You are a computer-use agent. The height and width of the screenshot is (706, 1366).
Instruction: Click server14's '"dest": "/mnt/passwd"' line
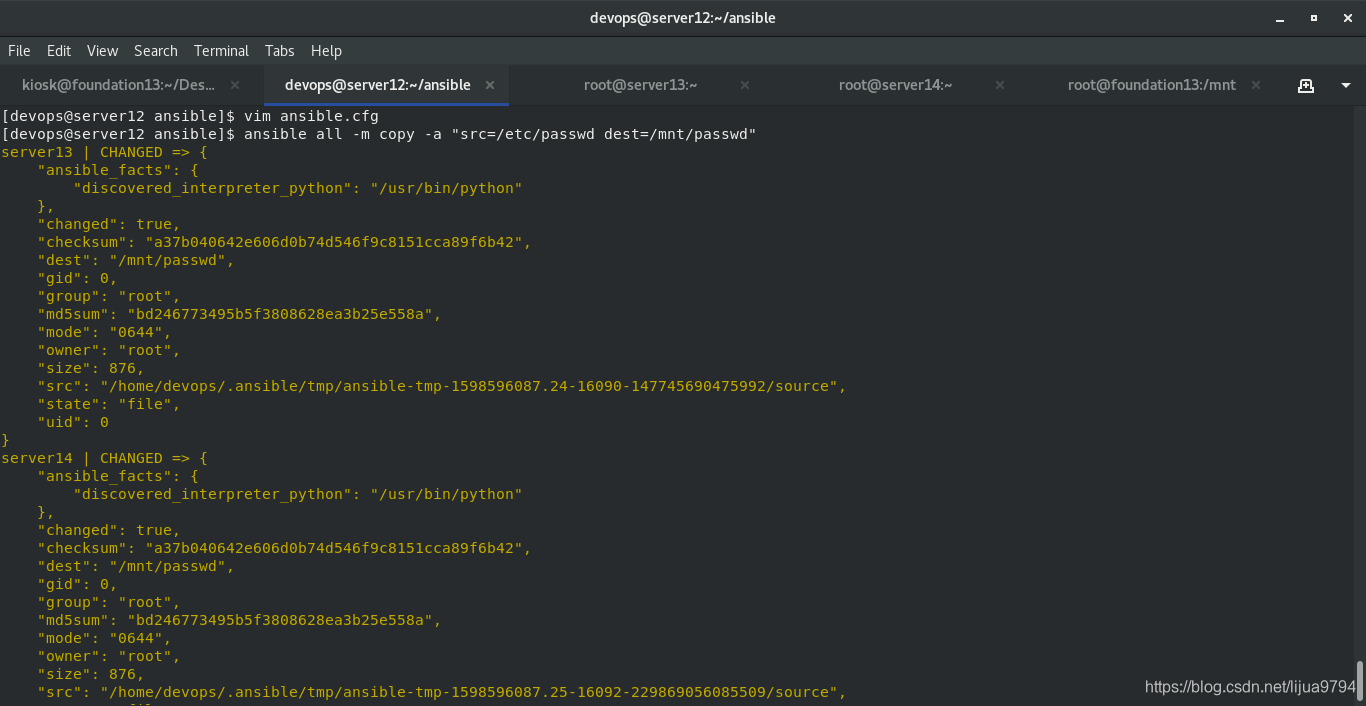click(136, 566)
